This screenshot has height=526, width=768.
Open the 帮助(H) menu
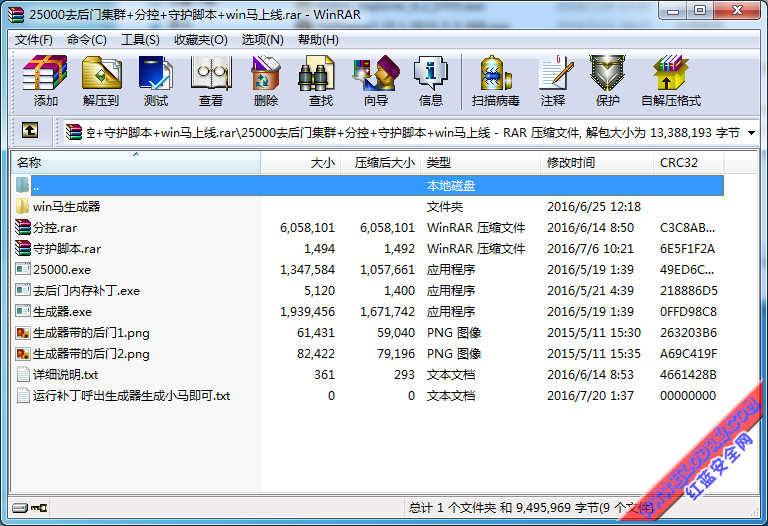point(318,40)
